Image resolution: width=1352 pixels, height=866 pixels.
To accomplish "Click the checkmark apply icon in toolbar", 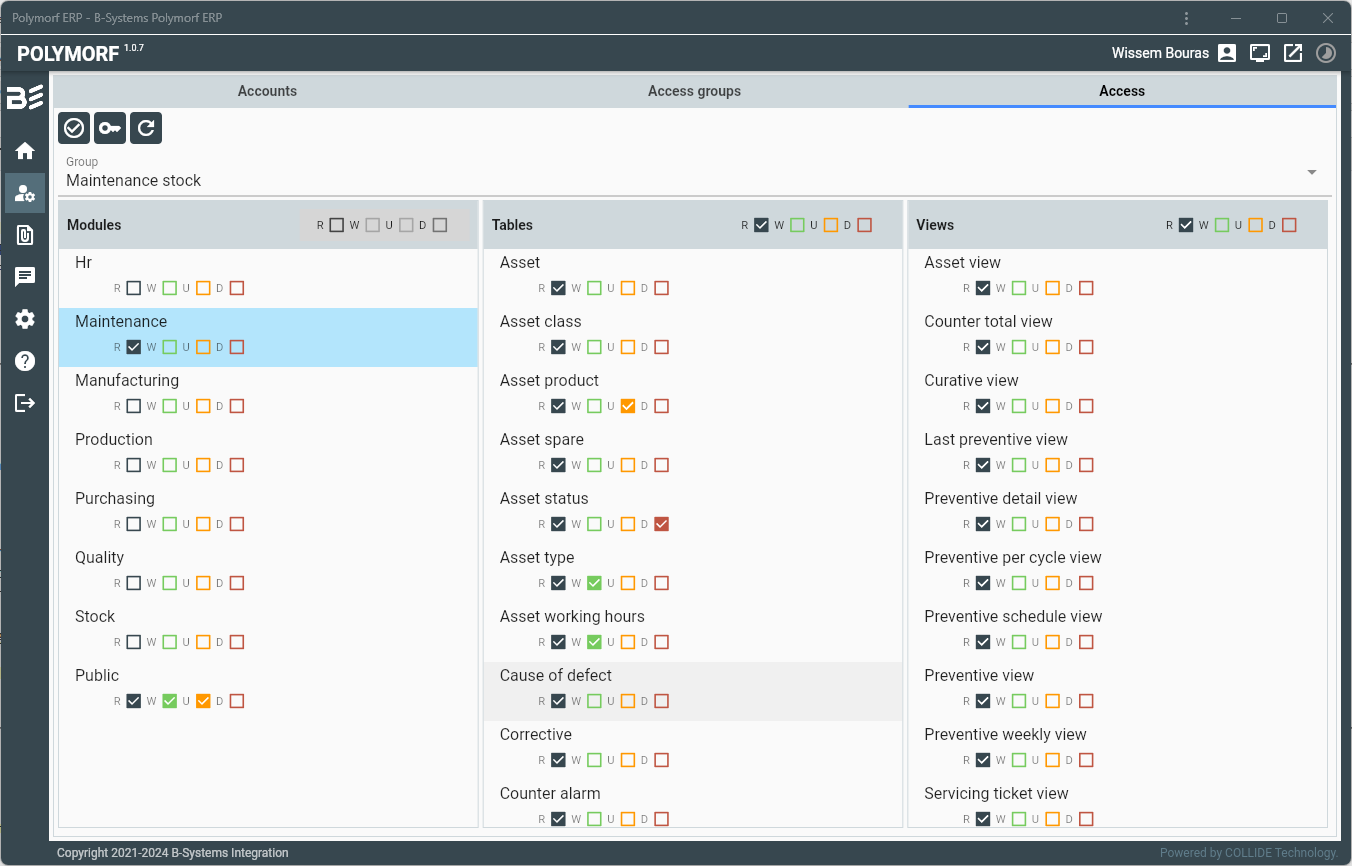I will click(x=74, y=128).
